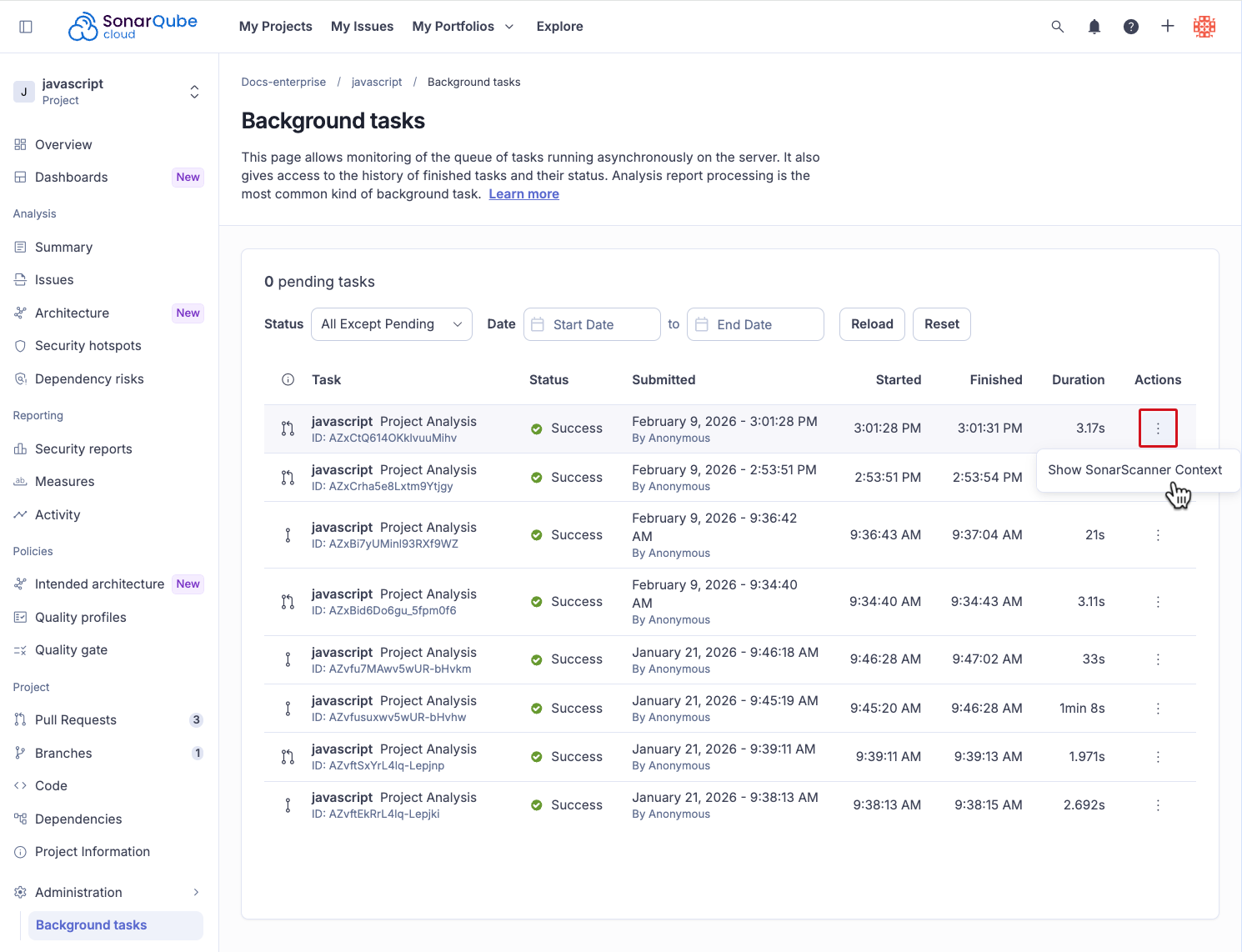Click branch icon of task AZxBi7yUMinl93RXf9WZ
The width and height of the screenshot is (1242, 952).
coord(288,535)
